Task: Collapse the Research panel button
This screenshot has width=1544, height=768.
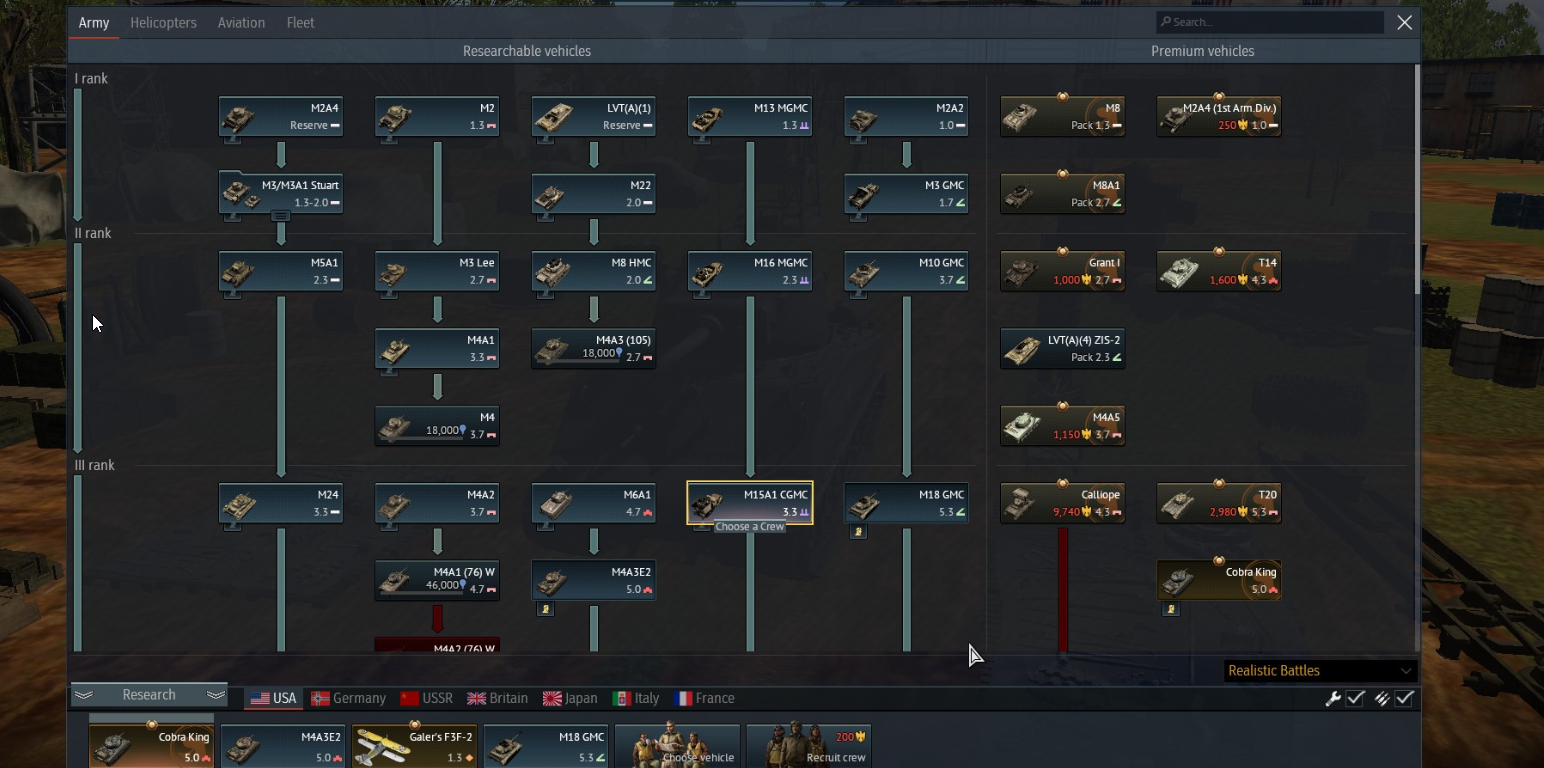Action: pos(149,695)
